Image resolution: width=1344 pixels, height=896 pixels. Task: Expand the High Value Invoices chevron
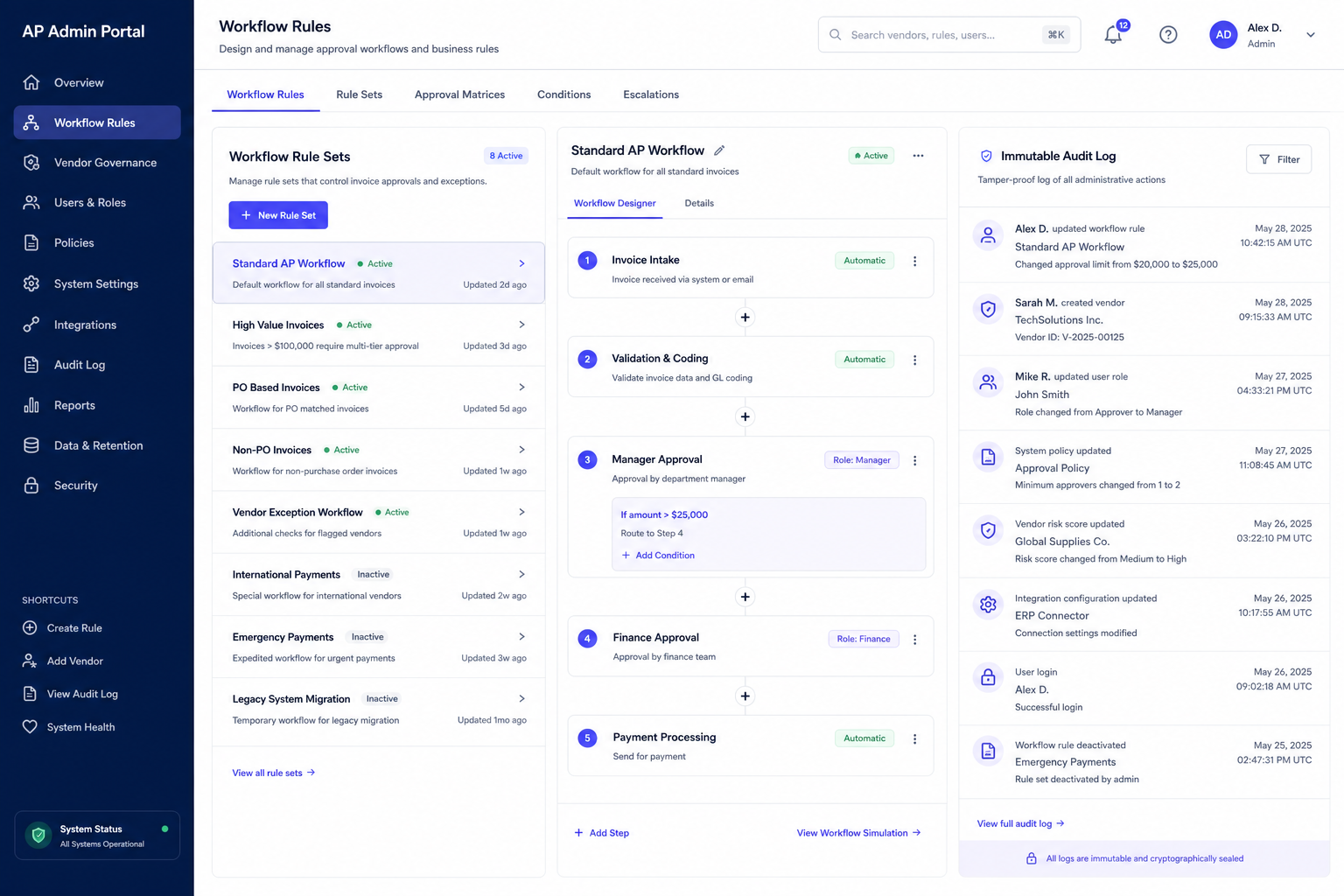coord(521,325)
